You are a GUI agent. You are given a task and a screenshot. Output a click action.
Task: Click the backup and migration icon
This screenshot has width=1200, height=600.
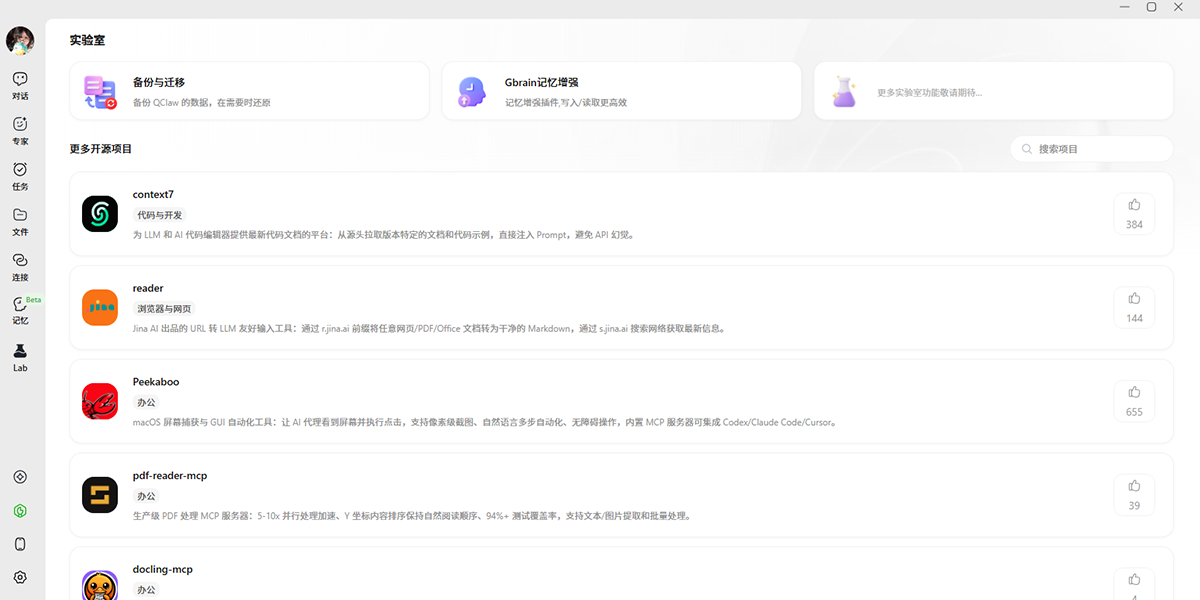(x=100, y=92)
